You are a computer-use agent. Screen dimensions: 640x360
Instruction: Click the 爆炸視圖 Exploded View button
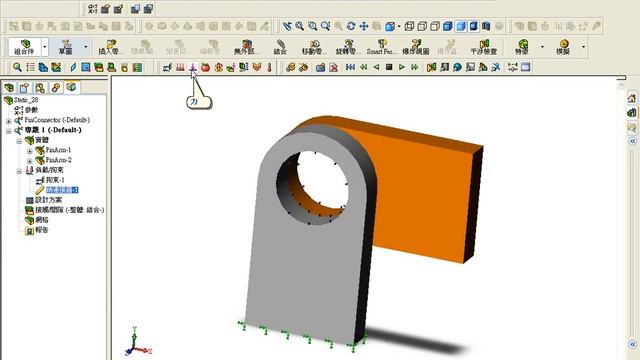pyautogui.click(x=416, y=47)
